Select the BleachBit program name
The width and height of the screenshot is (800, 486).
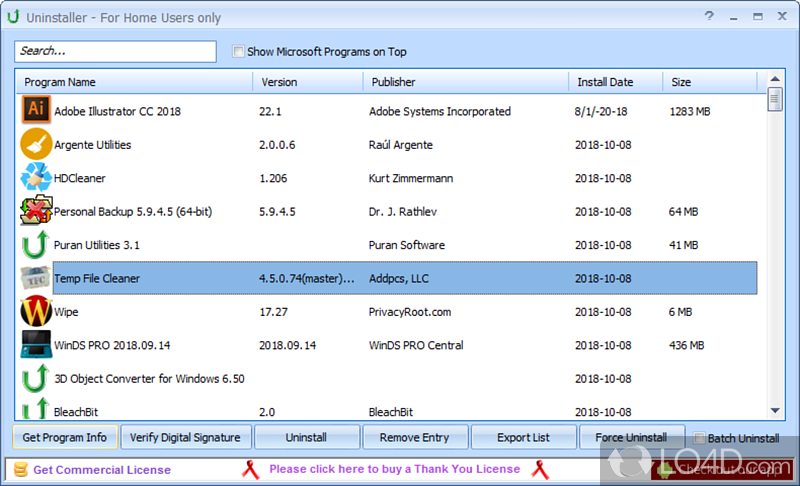(76, 412)
